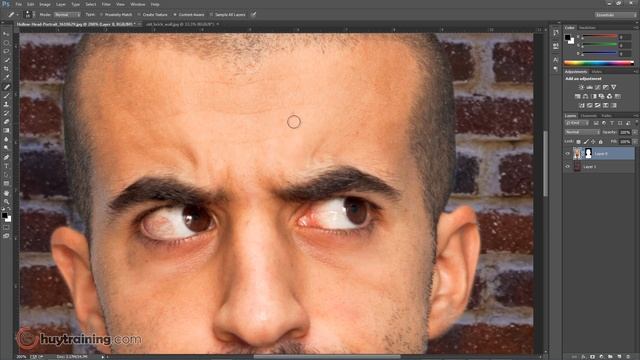Select Content-Aware radio option
The image size is (640, 360).
[x=189, y=15]
